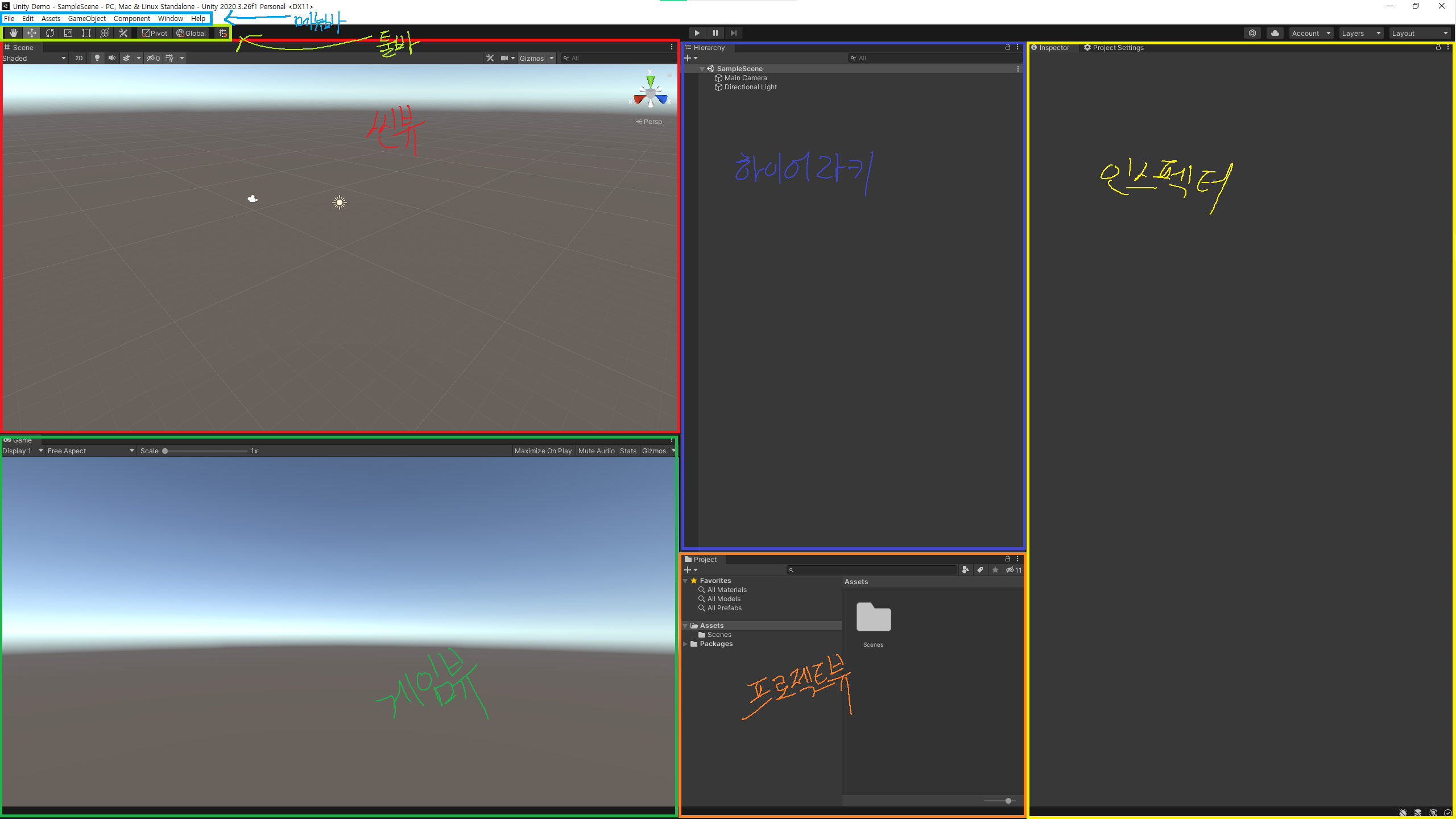Expand Scene Gizmos dropdown arrow

pyautogui.click(x=551, y=58)
